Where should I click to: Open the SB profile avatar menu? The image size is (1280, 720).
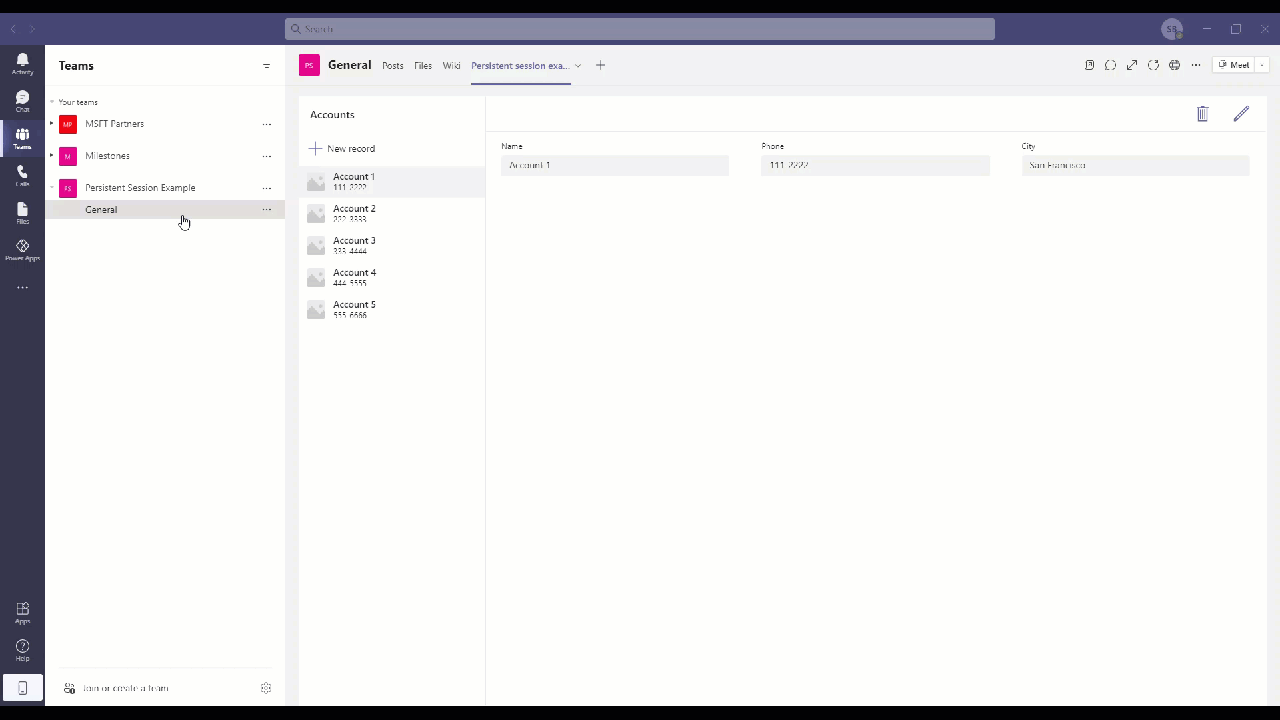point(1172,29)
